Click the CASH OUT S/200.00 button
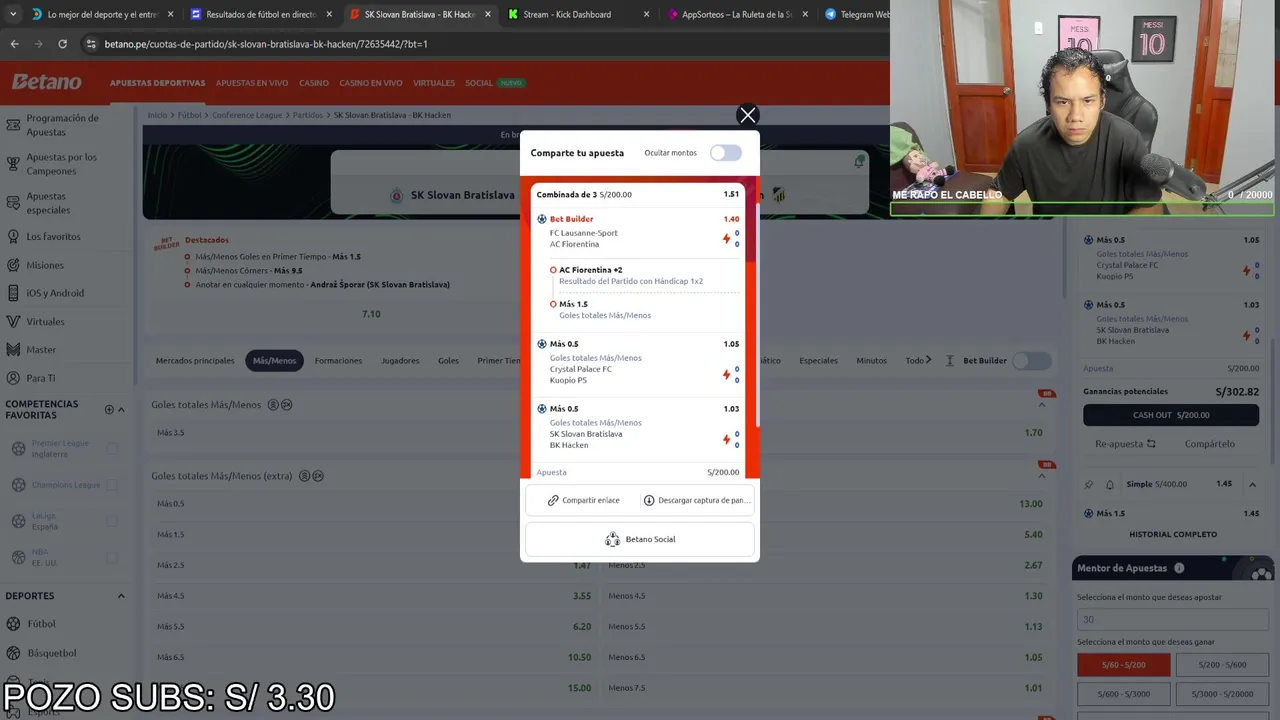Image resolution: width=1280 pixels, height=720 pixels. coord(1171,415)
